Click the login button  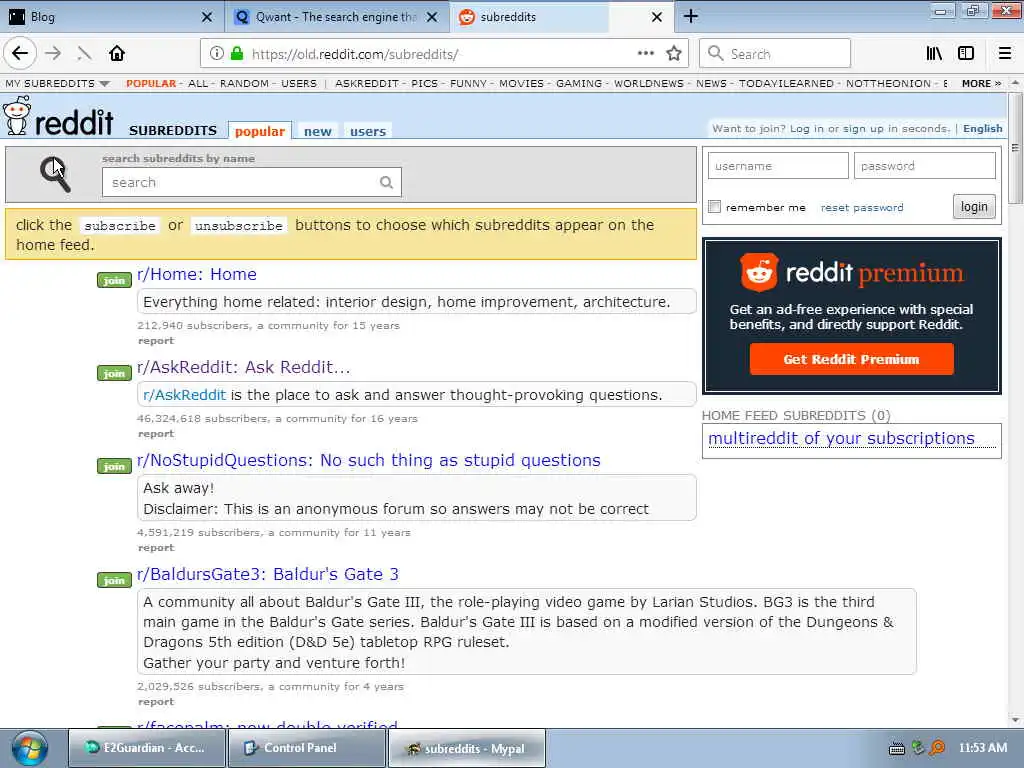974,206
